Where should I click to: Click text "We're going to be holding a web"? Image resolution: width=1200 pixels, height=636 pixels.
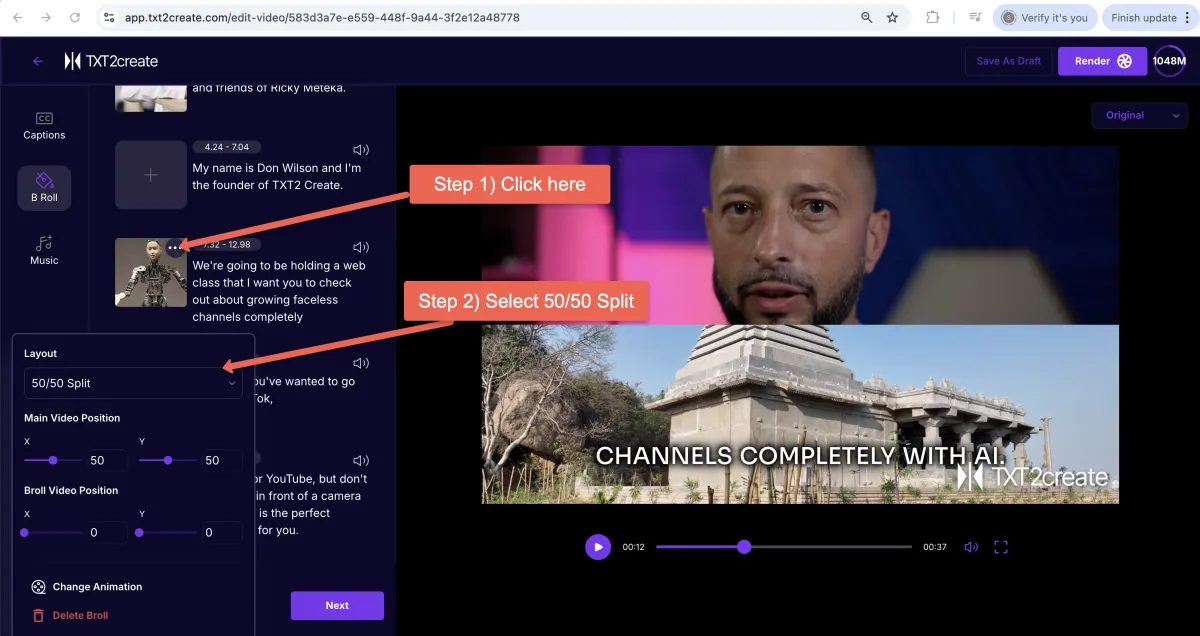tap(279, 266)
